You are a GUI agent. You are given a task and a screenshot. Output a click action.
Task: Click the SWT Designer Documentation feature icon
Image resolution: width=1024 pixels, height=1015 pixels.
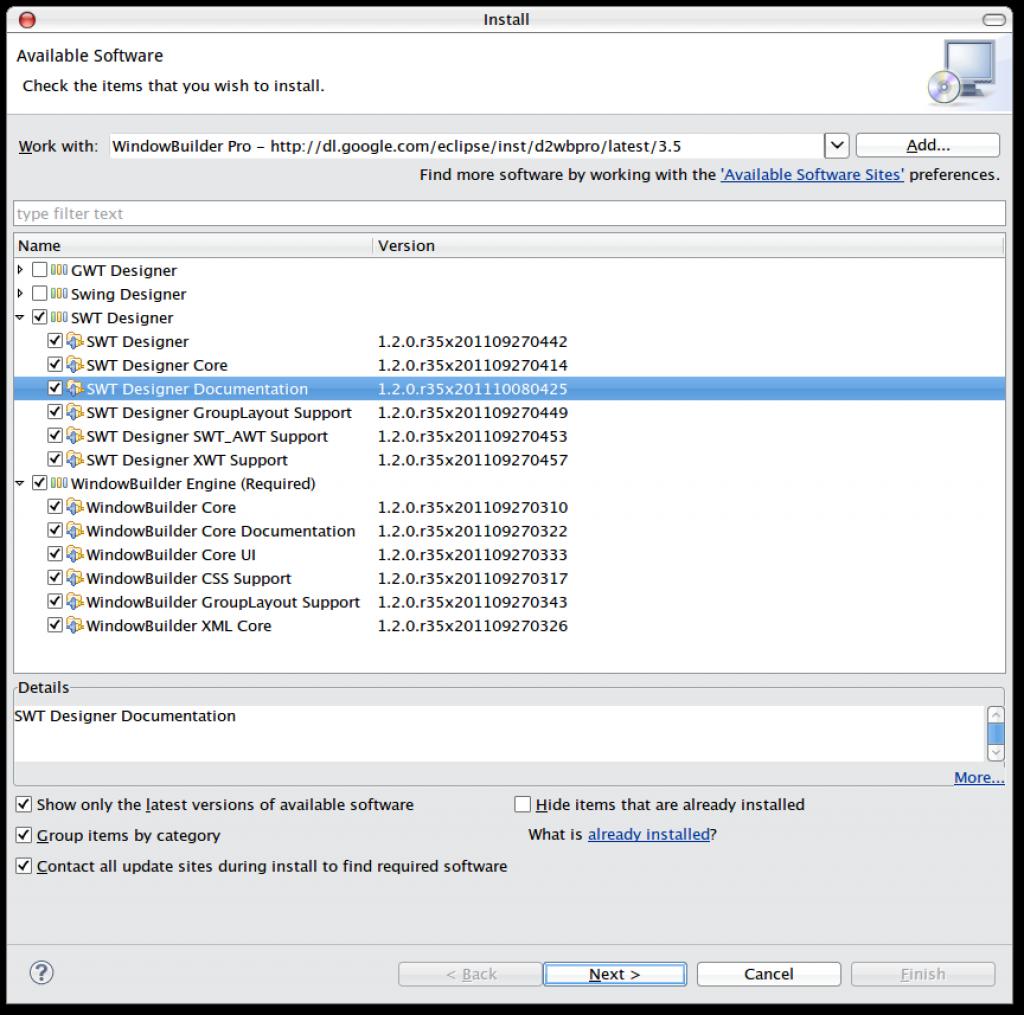tap(75, 388)
